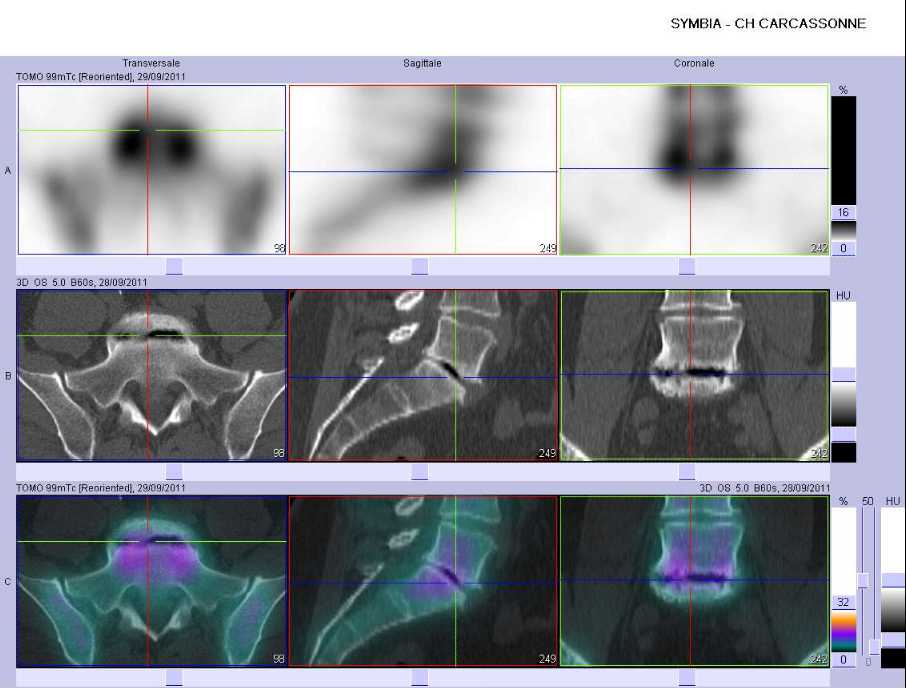Select the row A sagittal SPECT viewport
Viewport: 906px width, 688px height.
click(423, 170)
